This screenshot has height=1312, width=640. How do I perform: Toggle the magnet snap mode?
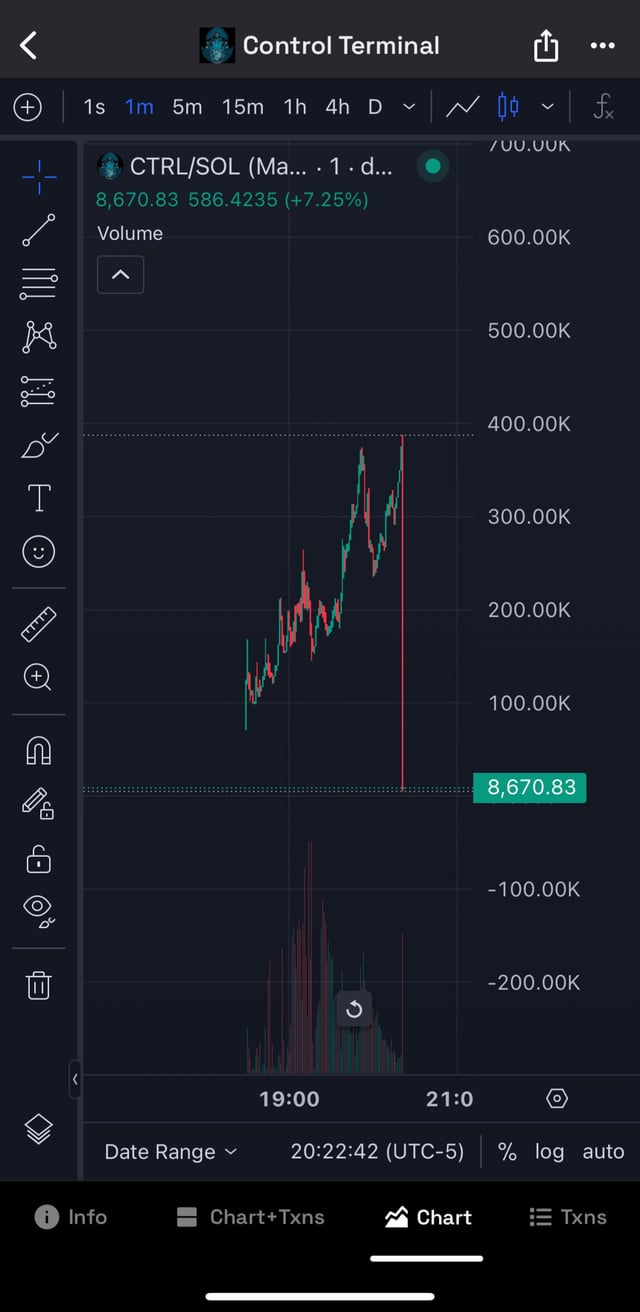coord(39,750)
